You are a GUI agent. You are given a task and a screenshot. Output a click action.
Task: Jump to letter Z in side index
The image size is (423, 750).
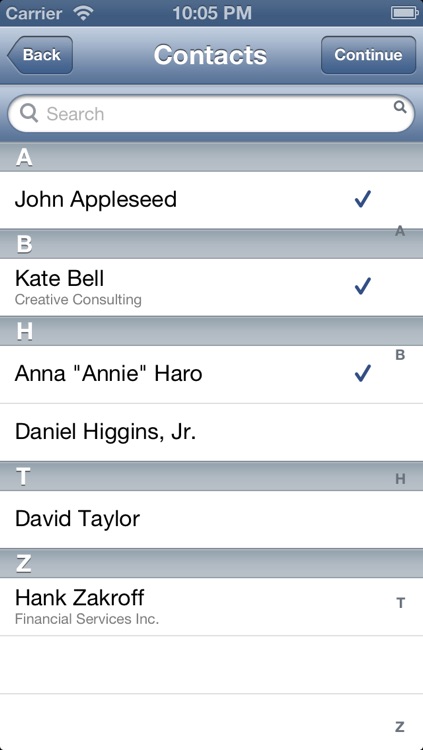tap(400, 727)
